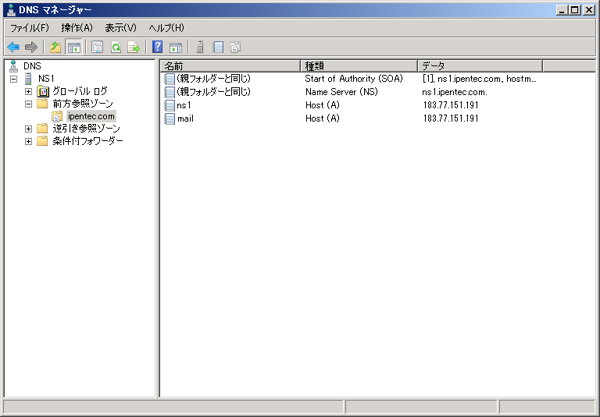Click Host (A) type in mail row
Image resolution: width=600 pixels, height=417 pixels.
322,119
